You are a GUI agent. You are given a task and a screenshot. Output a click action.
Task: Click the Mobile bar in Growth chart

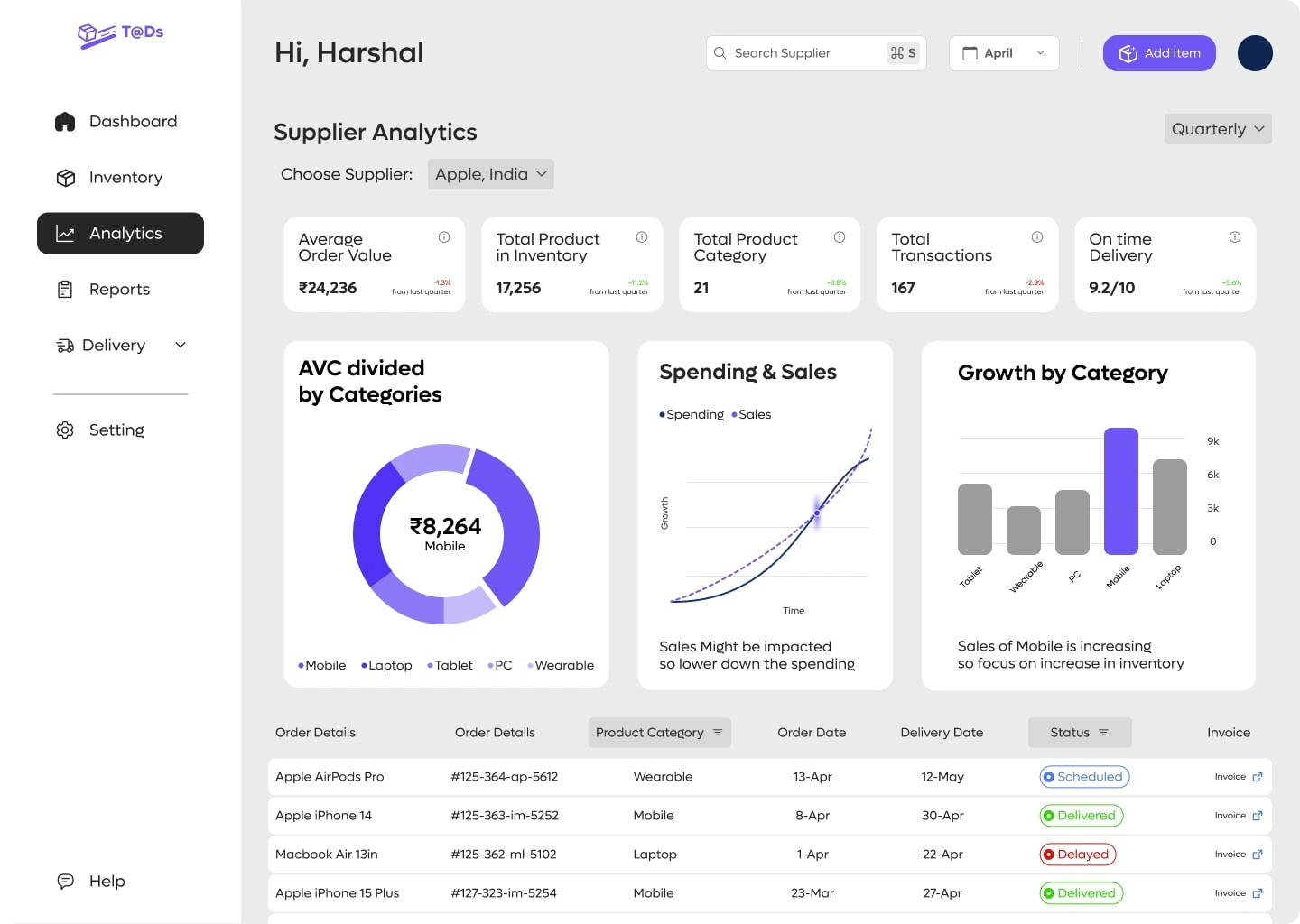click(x=1121, y=491)
